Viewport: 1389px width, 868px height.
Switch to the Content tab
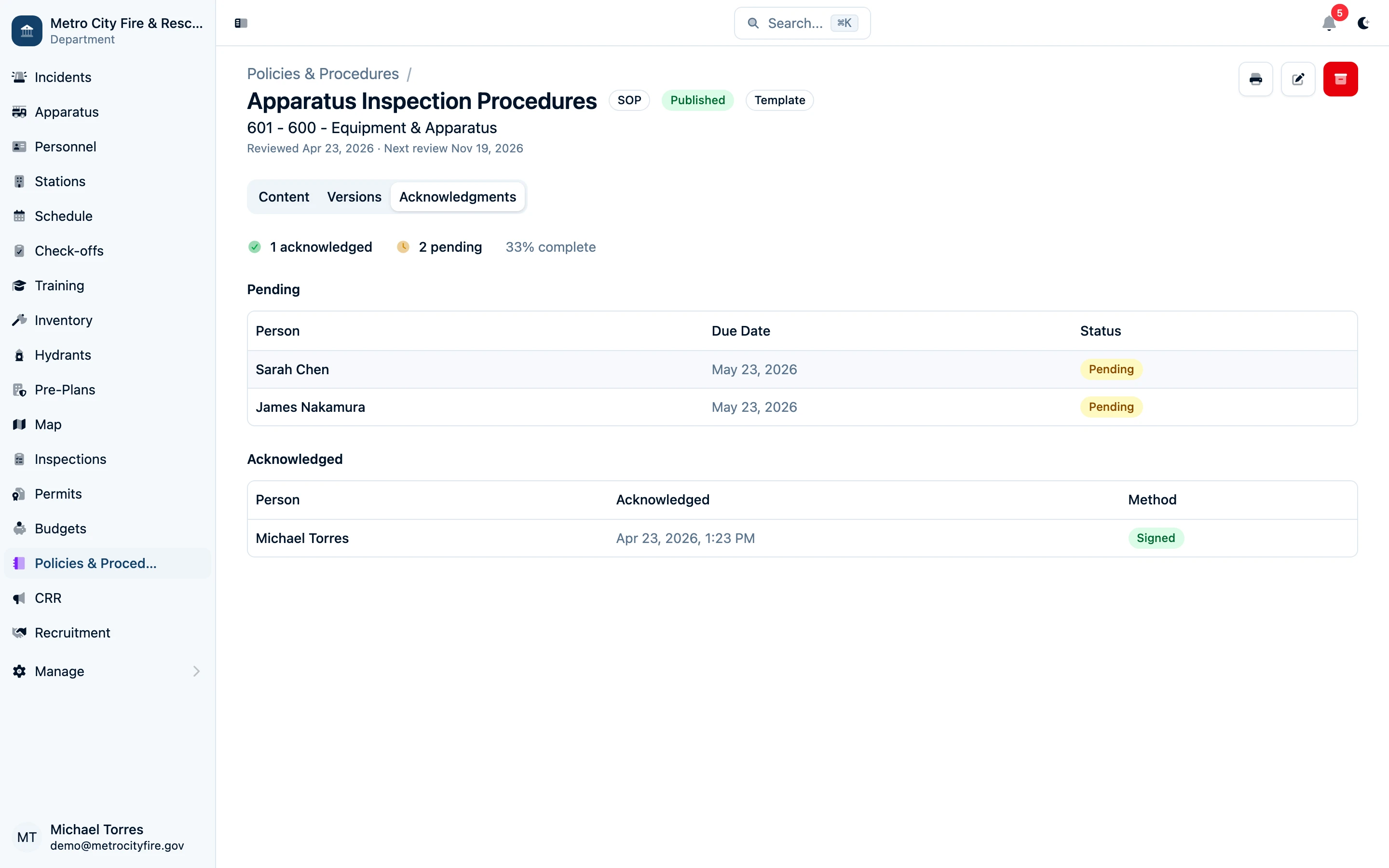pos(284,196)
